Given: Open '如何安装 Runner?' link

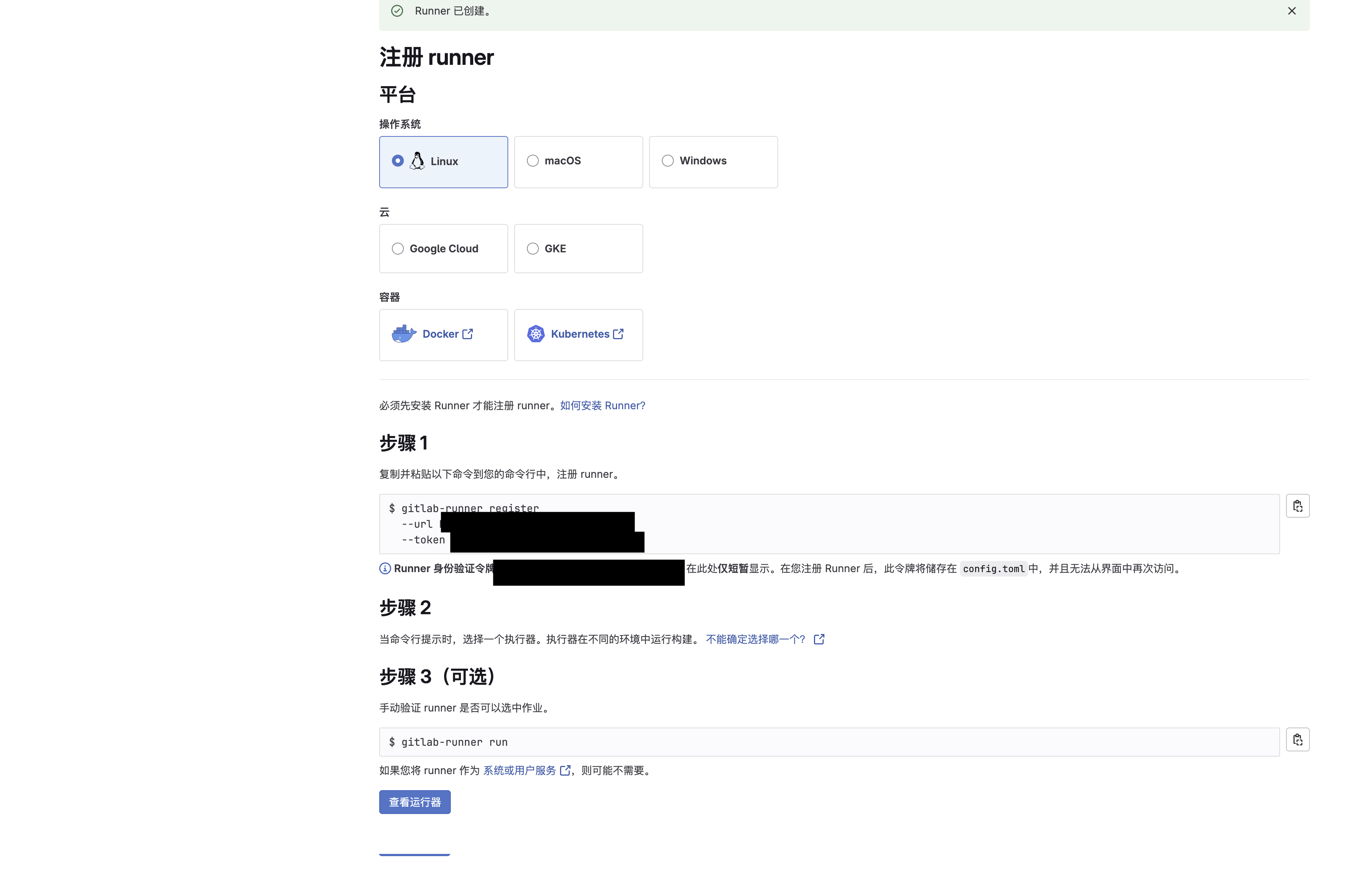Looking at the screenshot, I should [602, 406].
